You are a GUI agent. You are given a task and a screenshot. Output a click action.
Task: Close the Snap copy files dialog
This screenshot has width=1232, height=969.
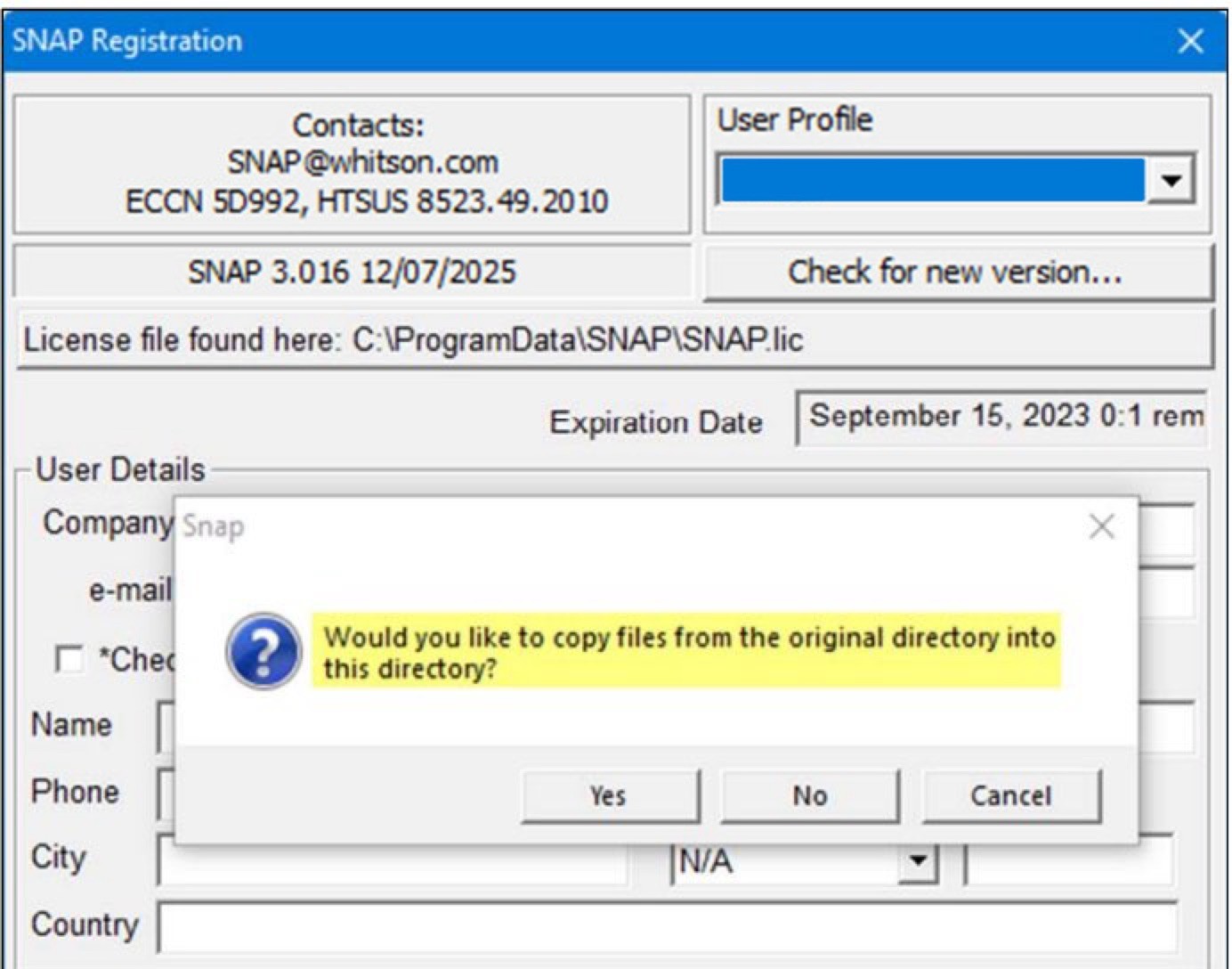click(1101, 526)
